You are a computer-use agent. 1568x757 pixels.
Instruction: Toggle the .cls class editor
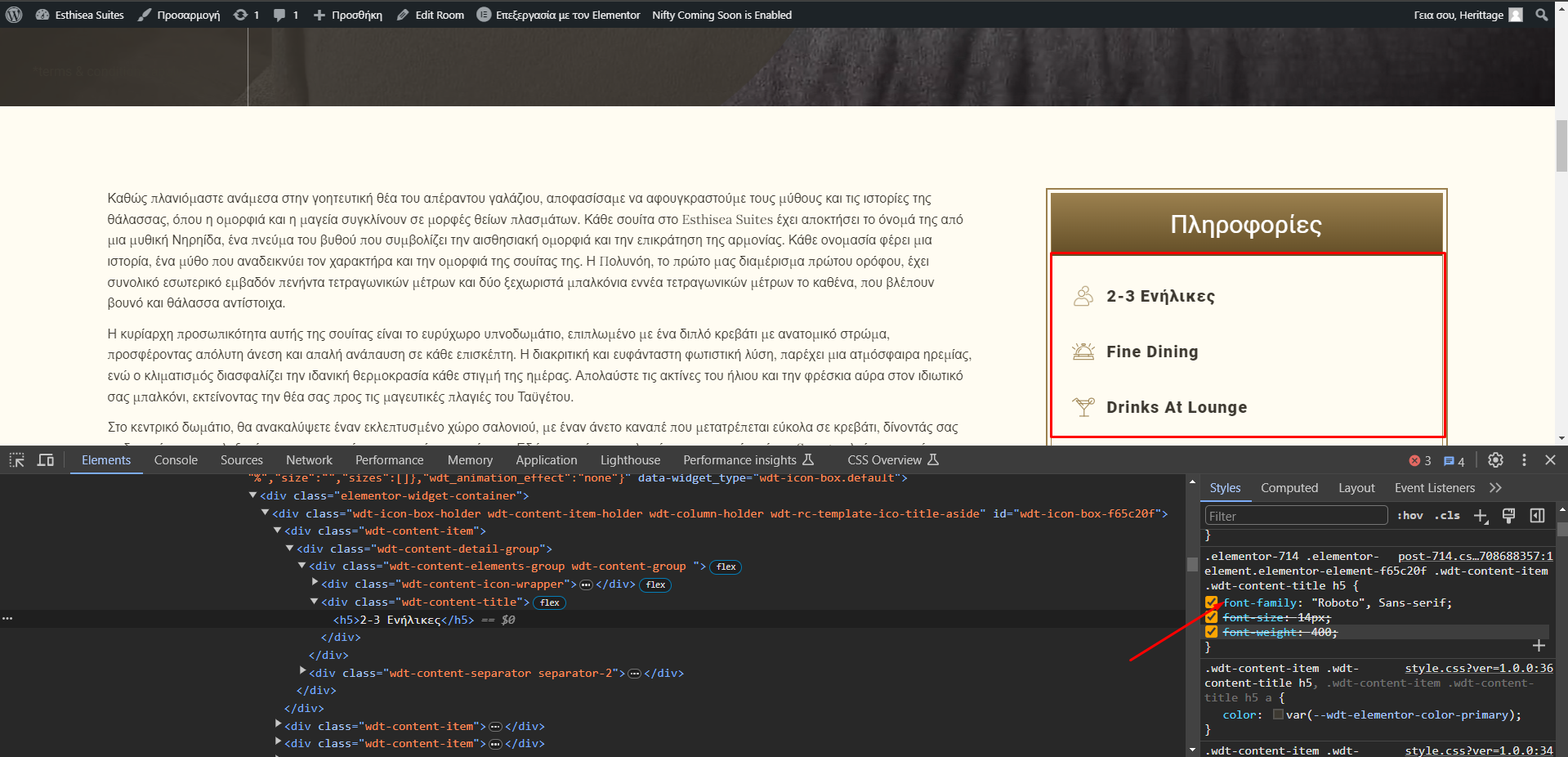(1447, 515)
